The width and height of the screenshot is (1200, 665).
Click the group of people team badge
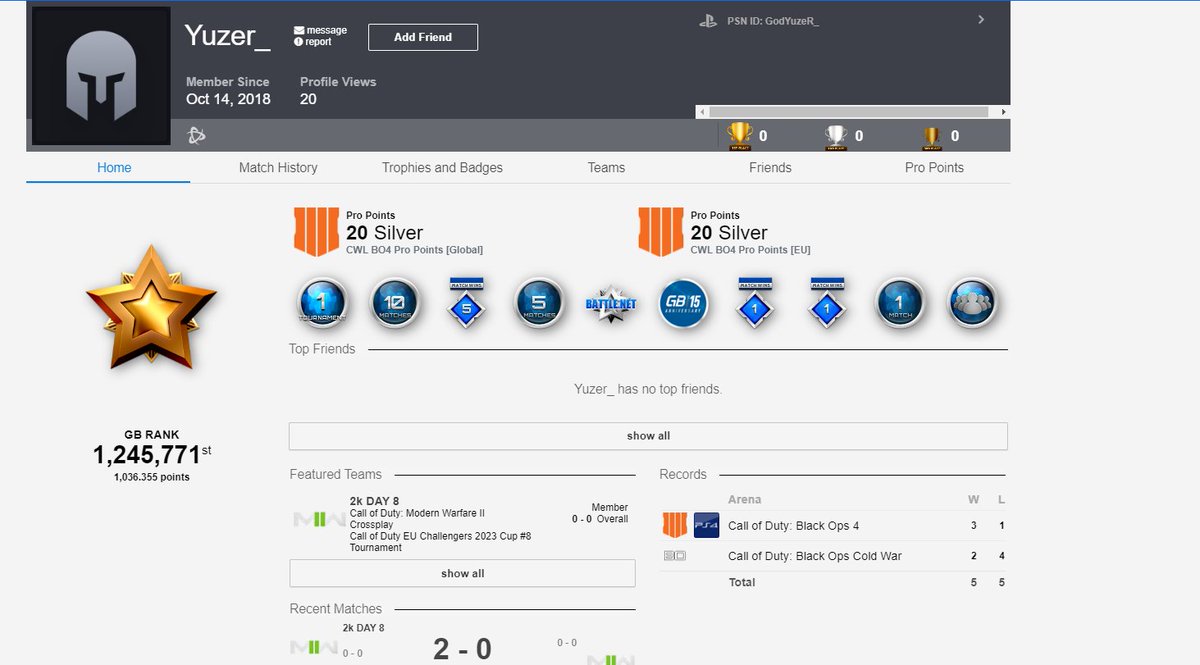(973, 303)
